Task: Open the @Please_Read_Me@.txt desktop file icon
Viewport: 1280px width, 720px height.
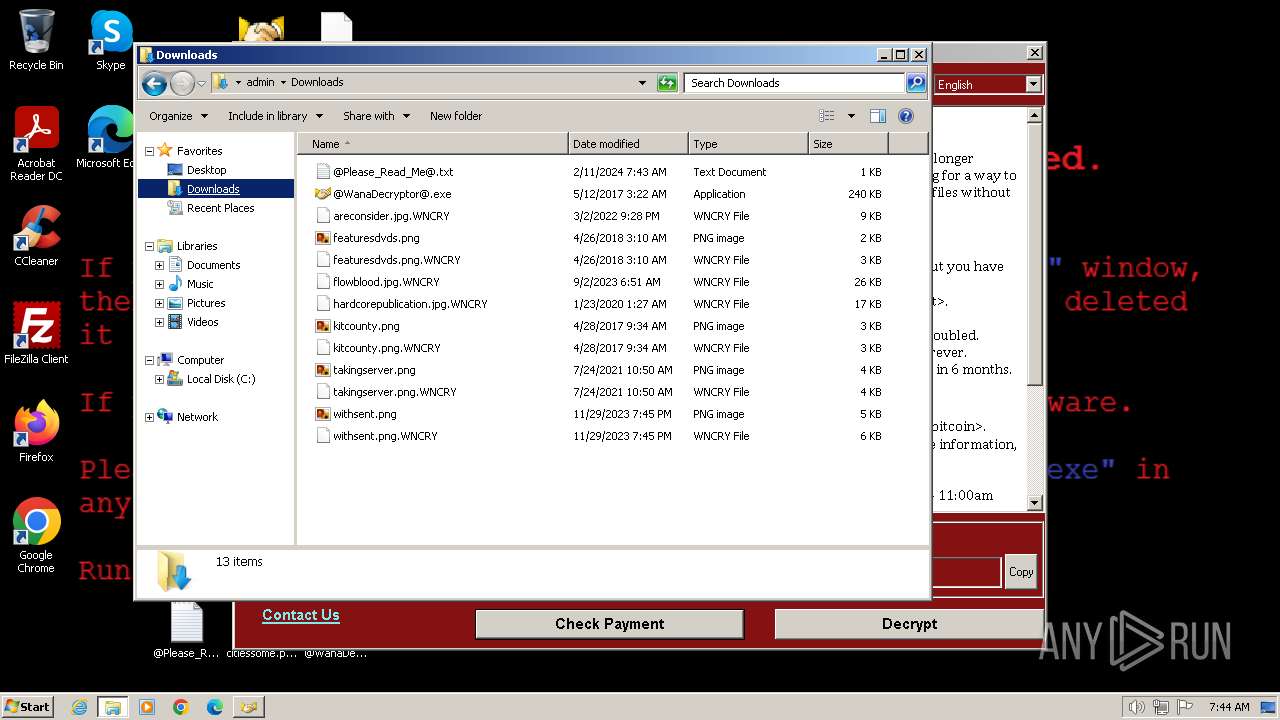Action: (x=186, y=630)
